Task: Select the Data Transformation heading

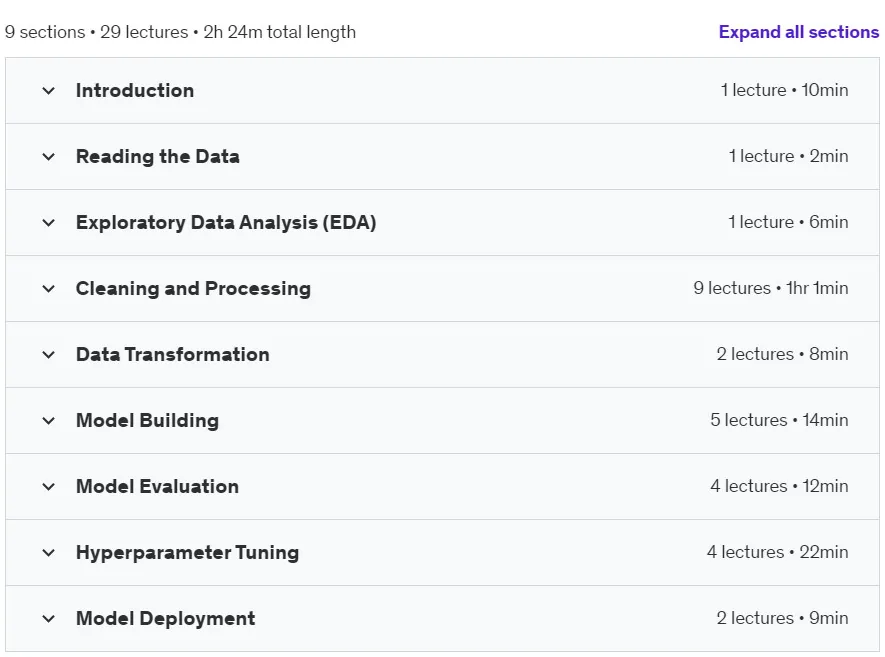Action: coord(173,354)
